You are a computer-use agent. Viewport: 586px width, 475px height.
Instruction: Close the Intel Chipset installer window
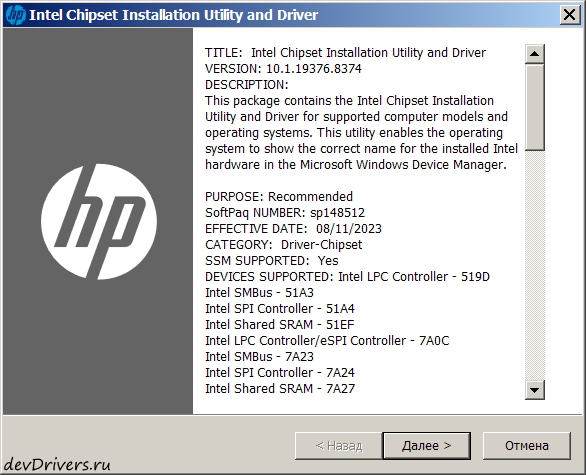570,15
